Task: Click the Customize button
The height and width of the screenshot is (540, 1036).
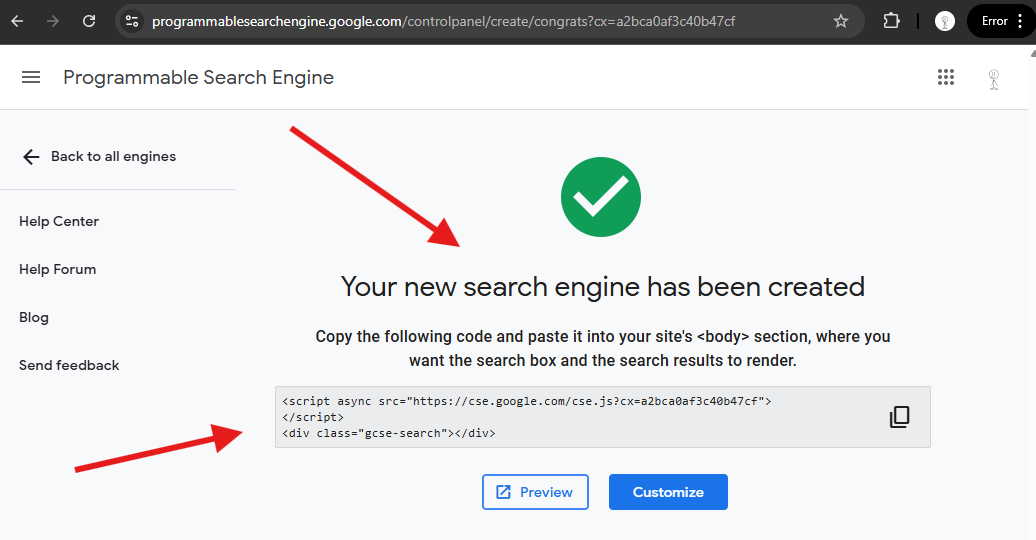Action: pos(668,492)
